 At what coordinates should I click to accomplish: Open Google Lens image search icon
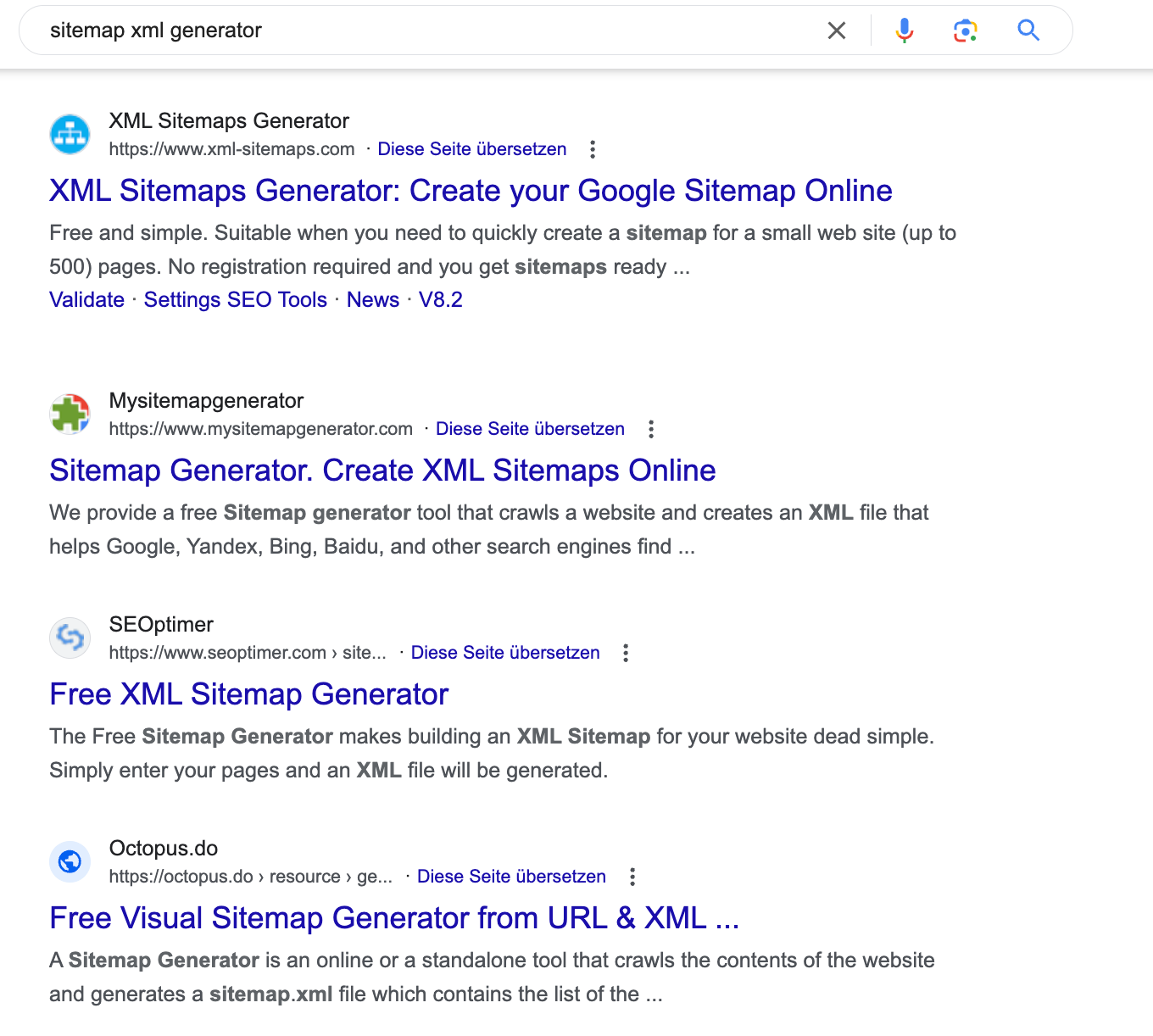(x=966, y=31)
